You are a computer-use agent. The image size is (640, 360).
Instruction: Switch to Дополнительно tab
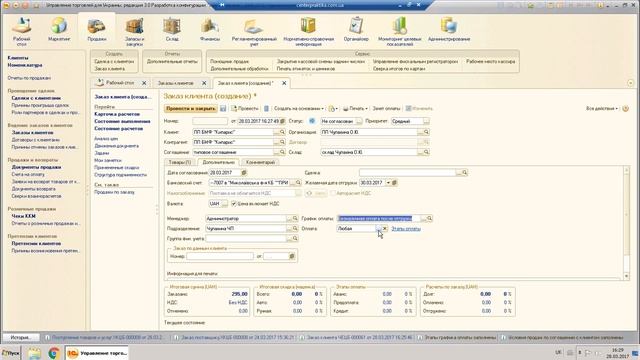pos(218,162)
